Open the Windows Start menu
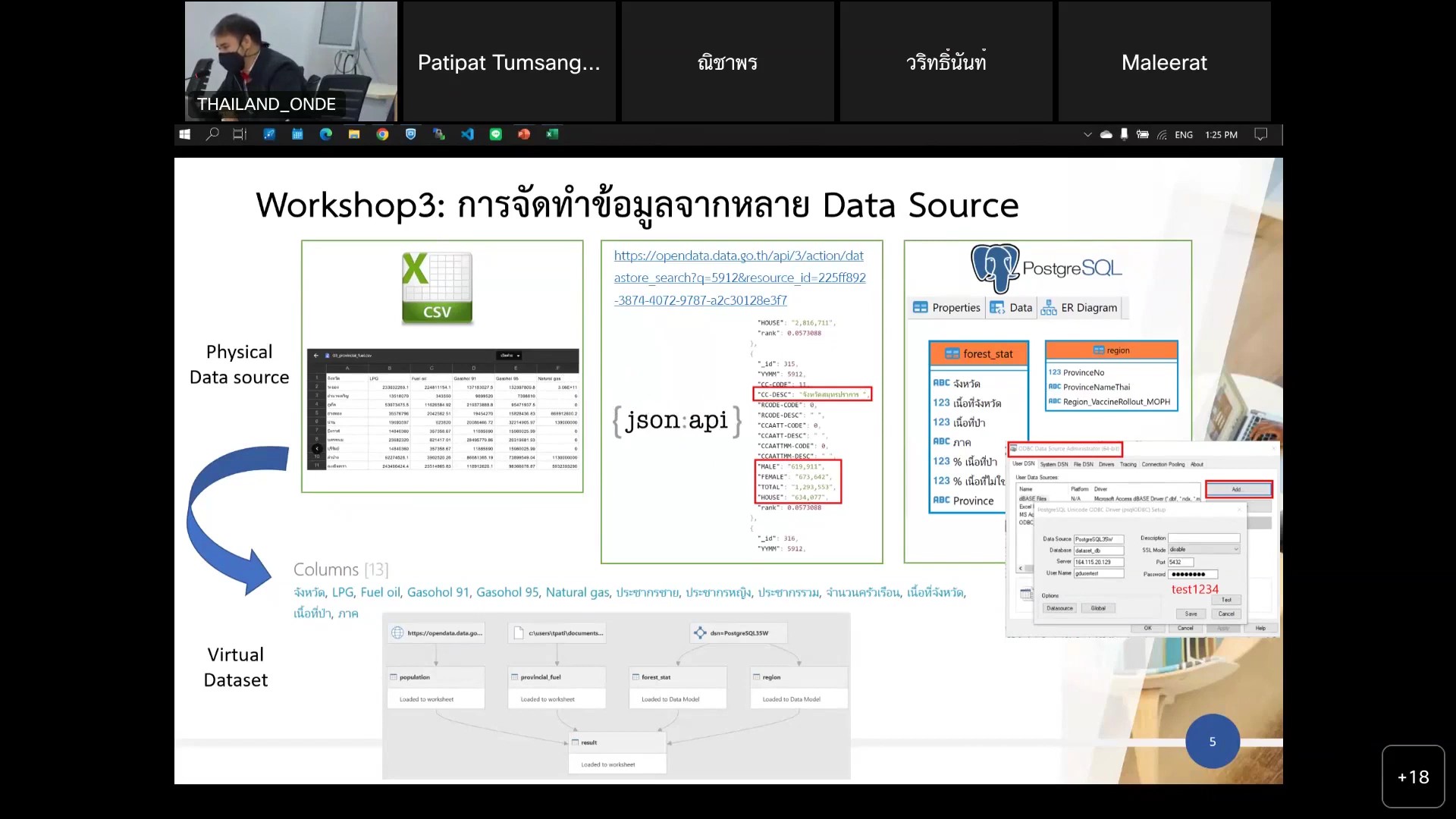Screen dimensions: 1456x819 [184, 134]
